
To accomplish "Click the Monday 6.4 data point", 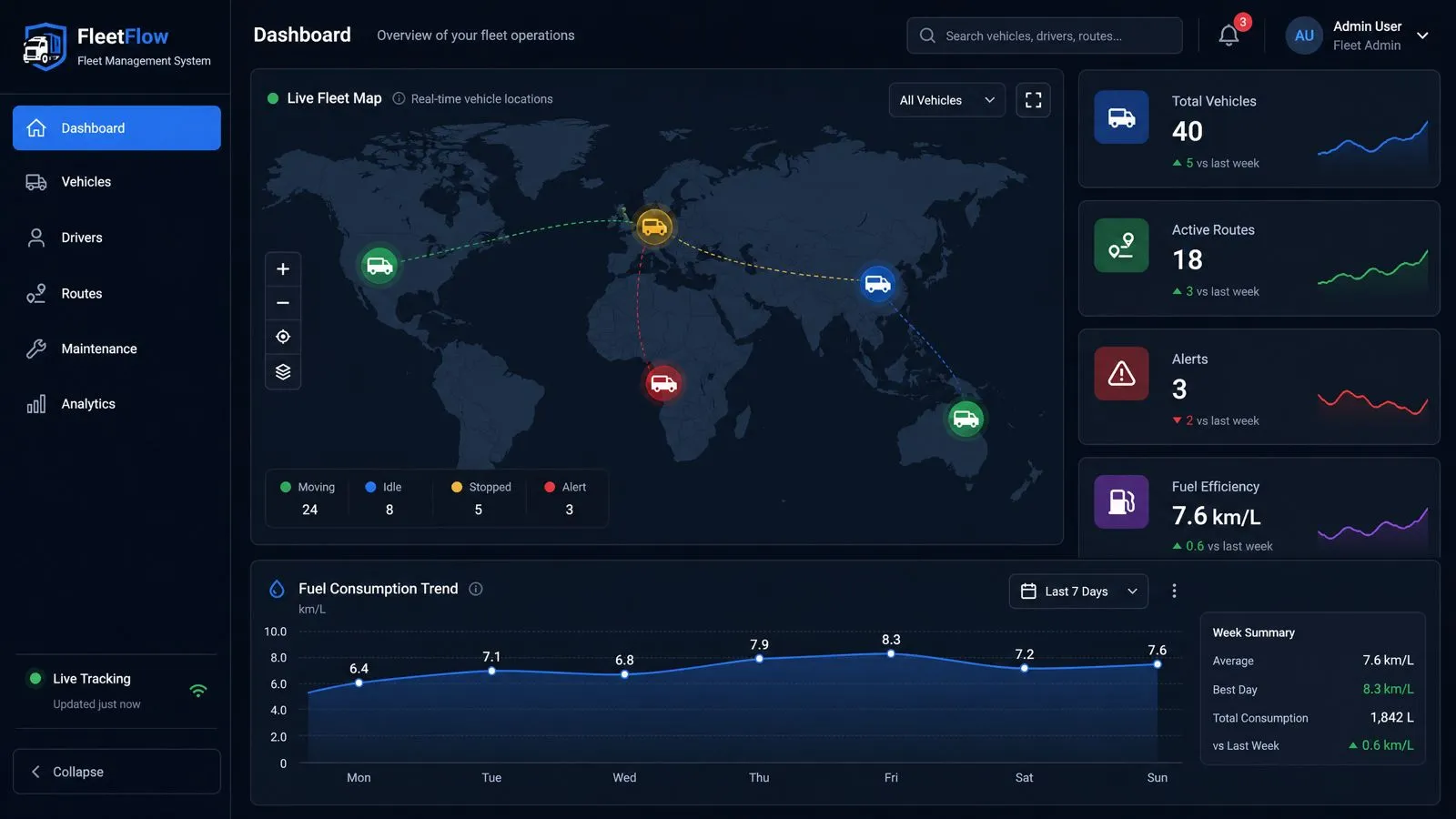I will pyautogui.click(x=359, y=682).
